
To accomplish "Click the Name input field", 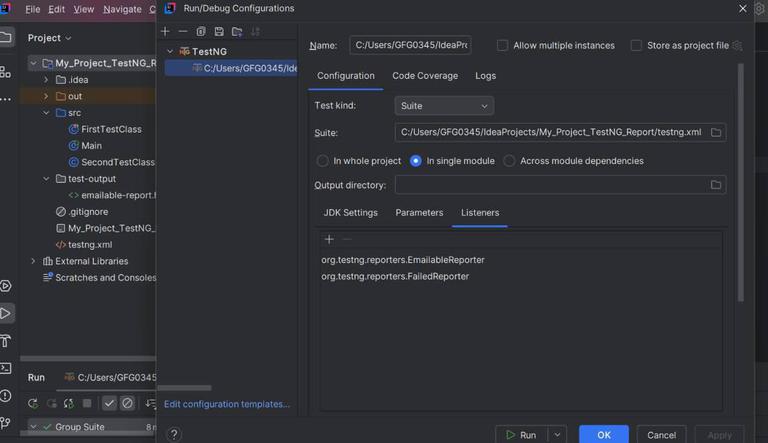I will click(x=410, y=45).
